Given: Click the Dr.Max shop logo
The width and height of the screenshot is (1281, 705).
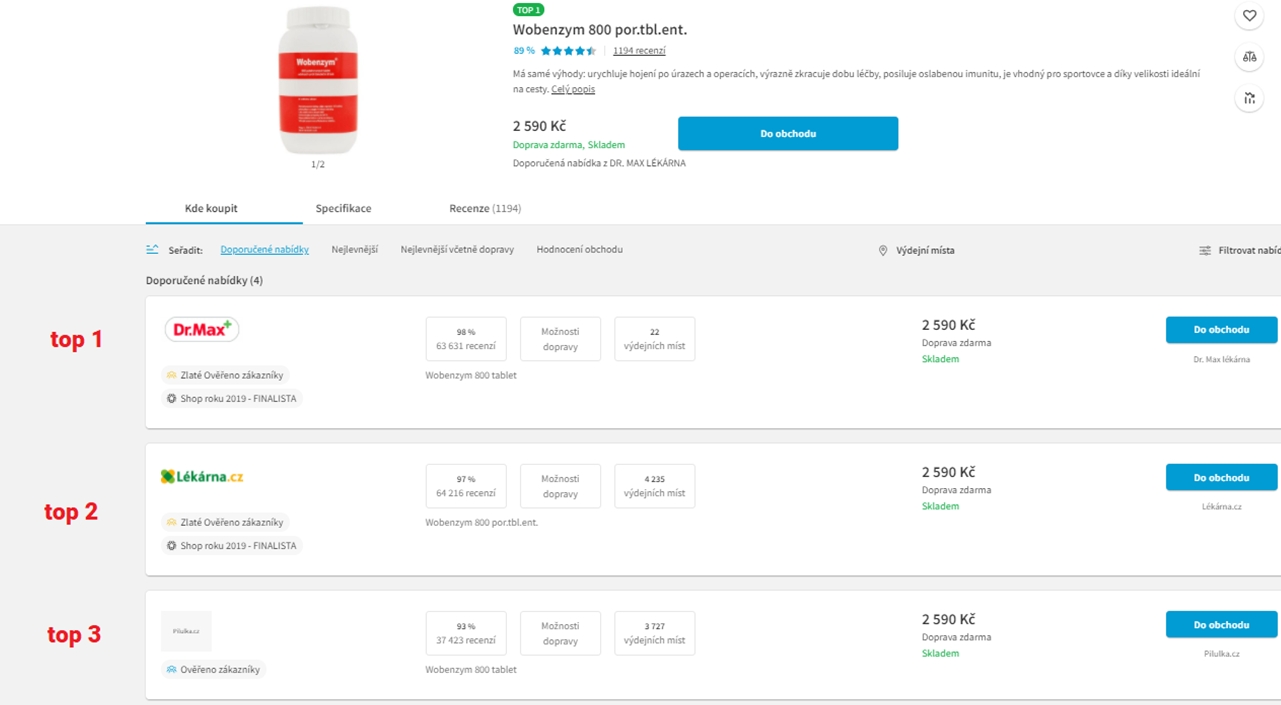Looking at the screenshot, I should click(202, 329).
